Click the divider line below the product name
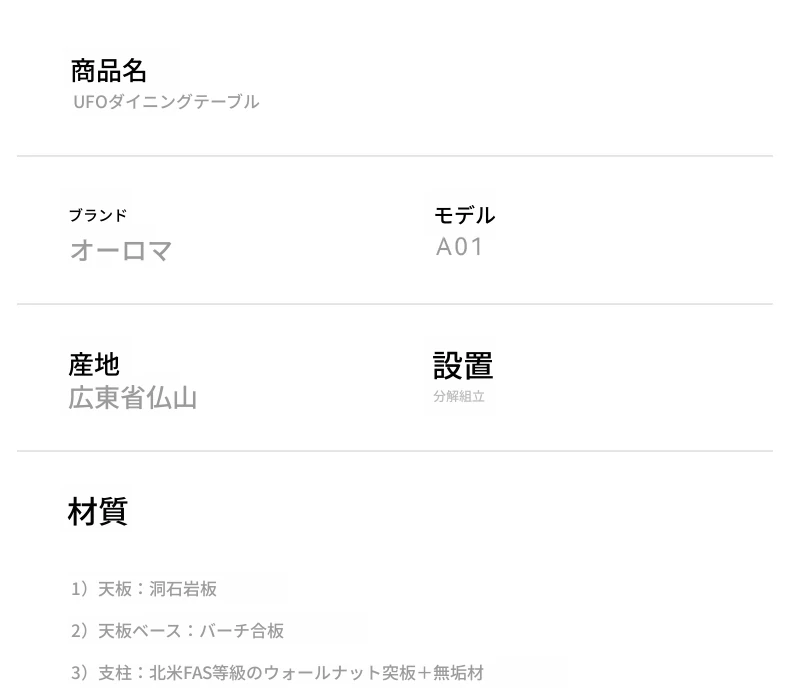 point(394,156)
